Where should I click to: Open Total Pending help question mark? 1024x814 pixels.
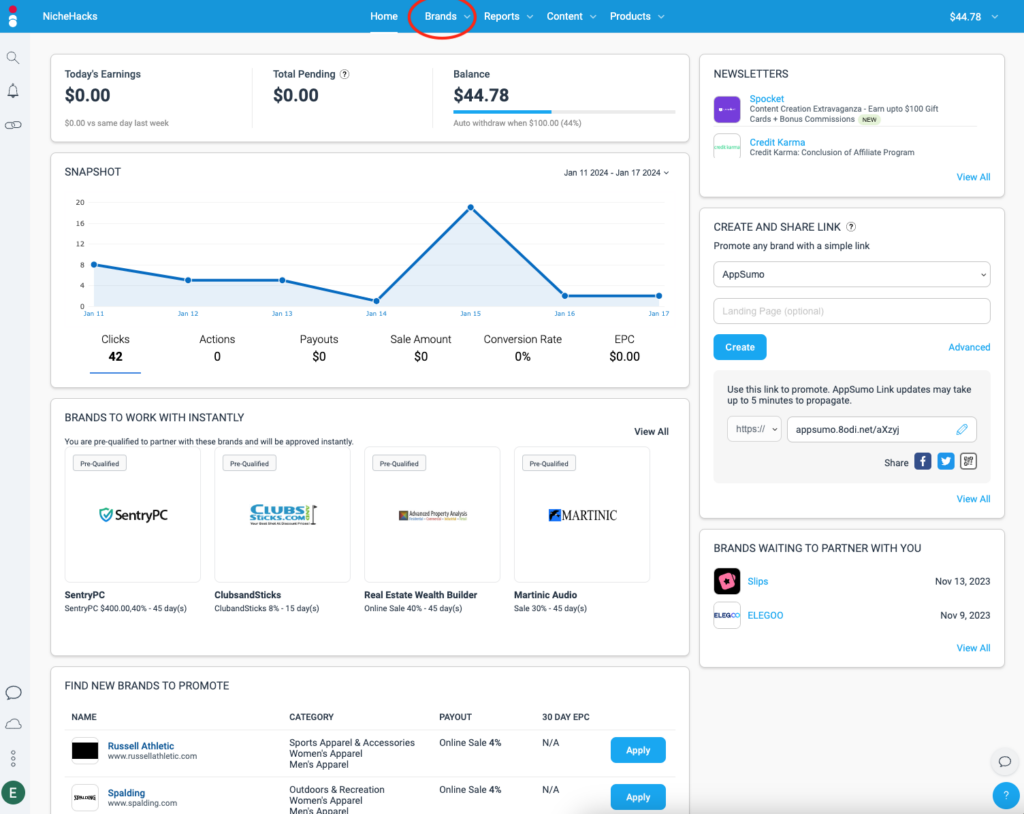coord(345,74)
